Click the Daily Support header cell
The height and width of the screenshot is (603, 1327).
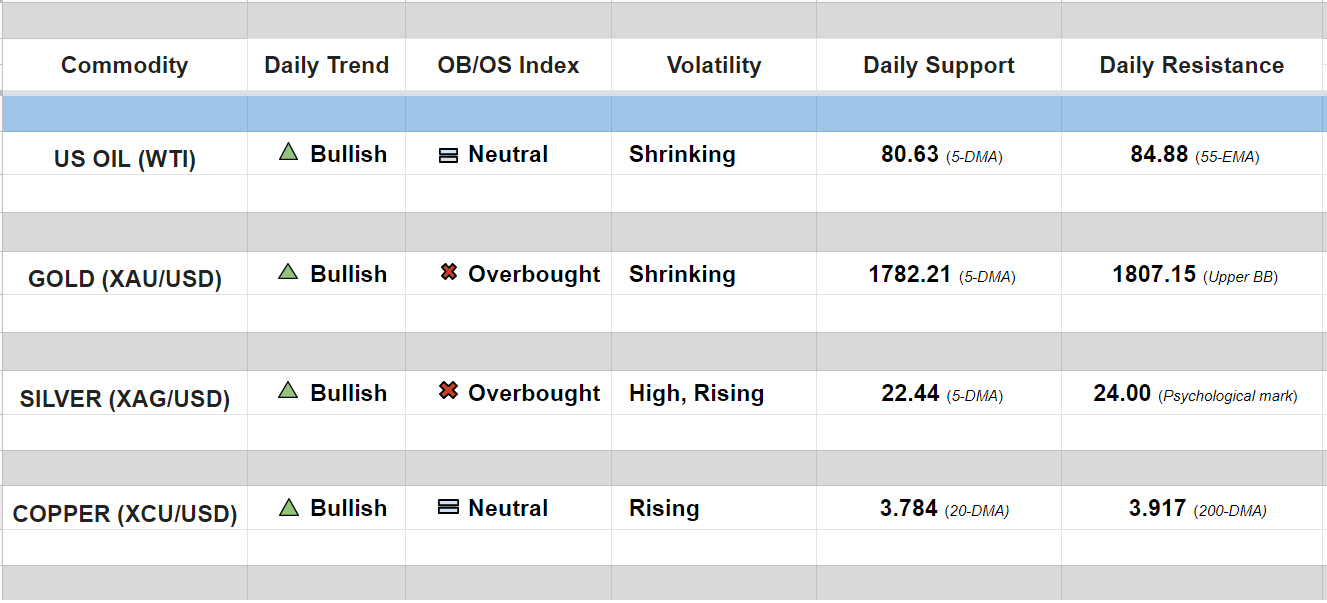click(x=939, y=66)
